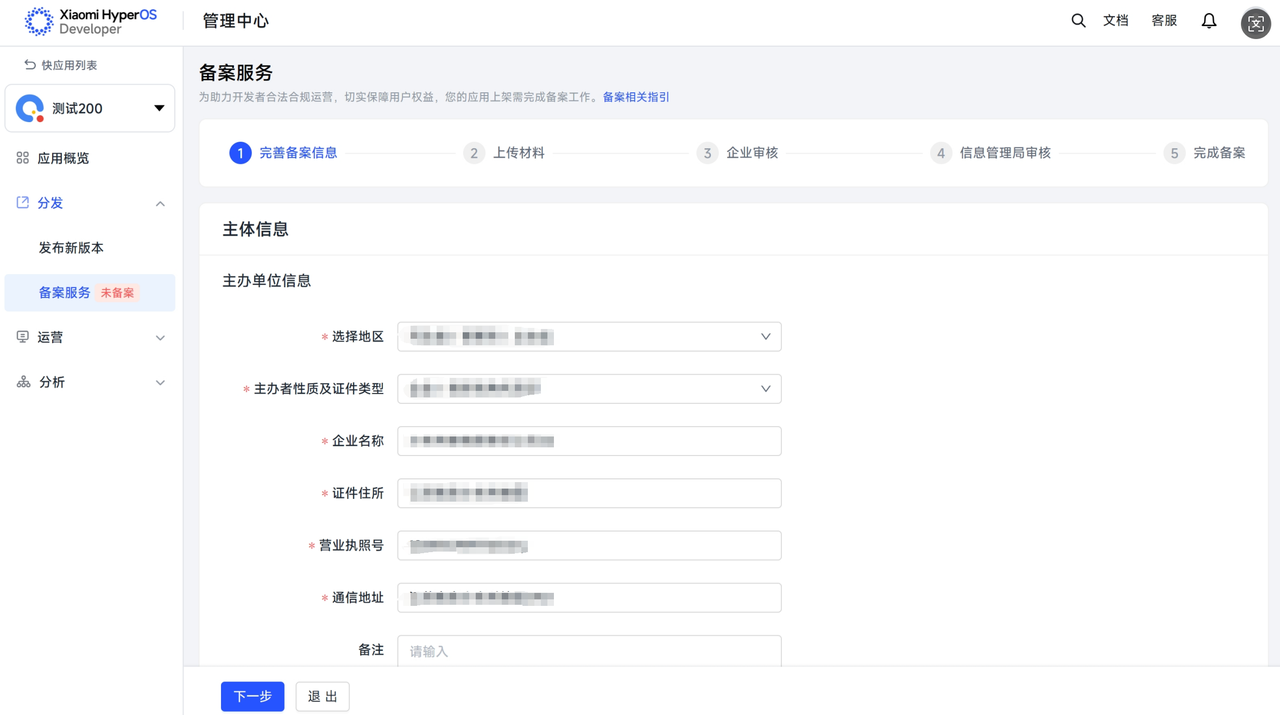Open the notification bell

(1209, 21)
